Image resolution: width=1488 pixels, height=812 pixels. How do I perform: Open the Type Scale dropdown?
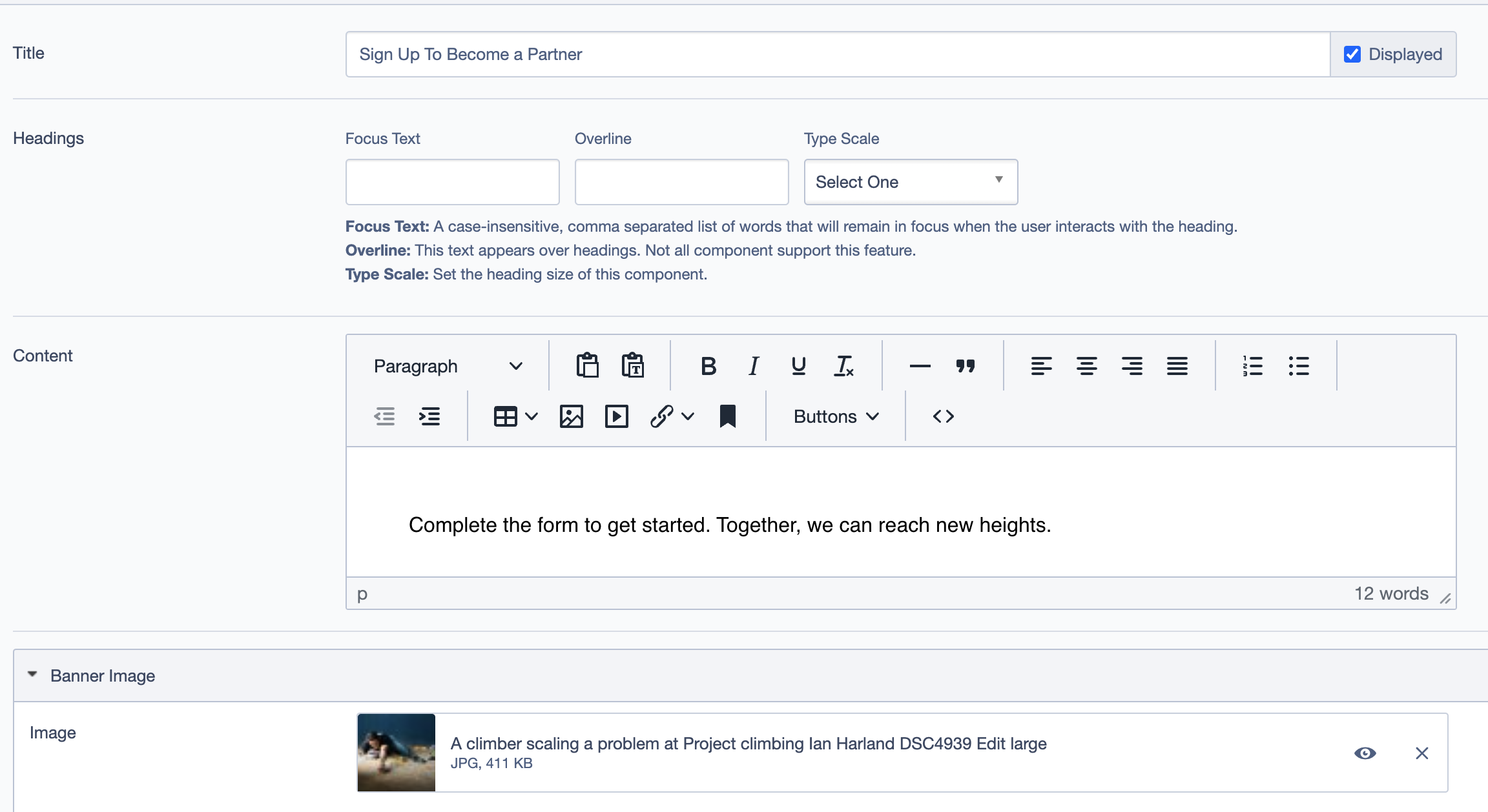point(910,182)
